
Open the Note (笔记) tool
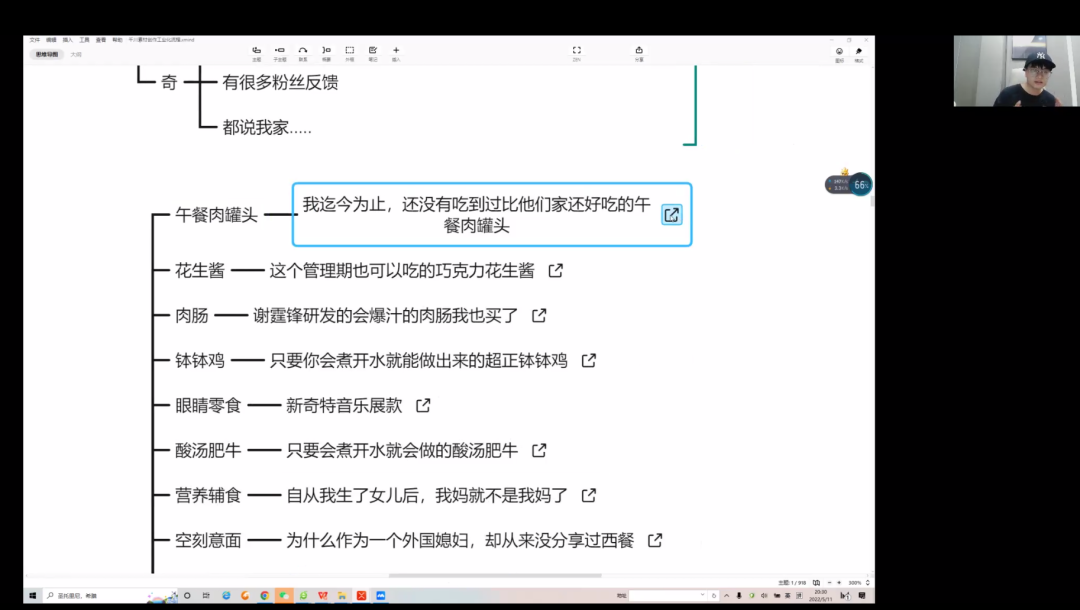coord(373,52)
